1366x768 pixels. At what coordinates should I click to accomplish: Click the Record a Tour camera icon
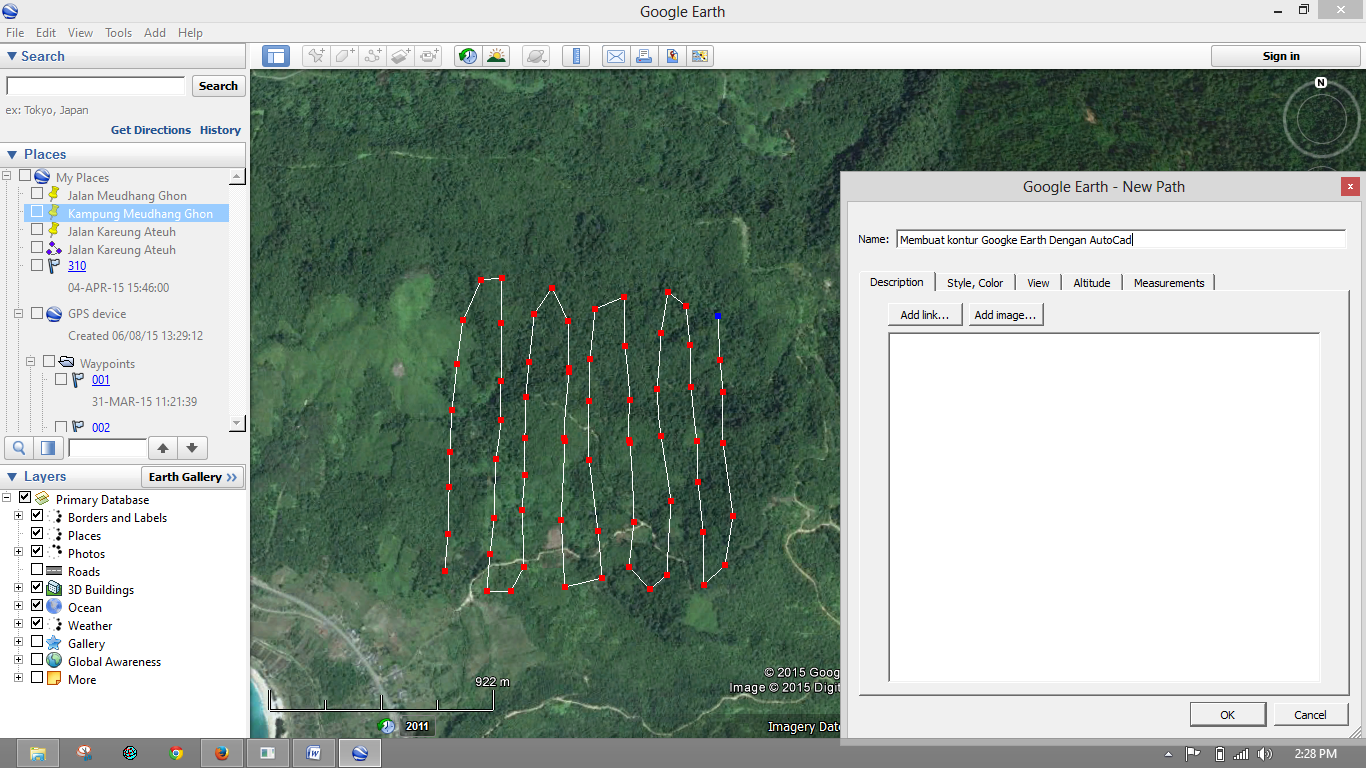429,56
